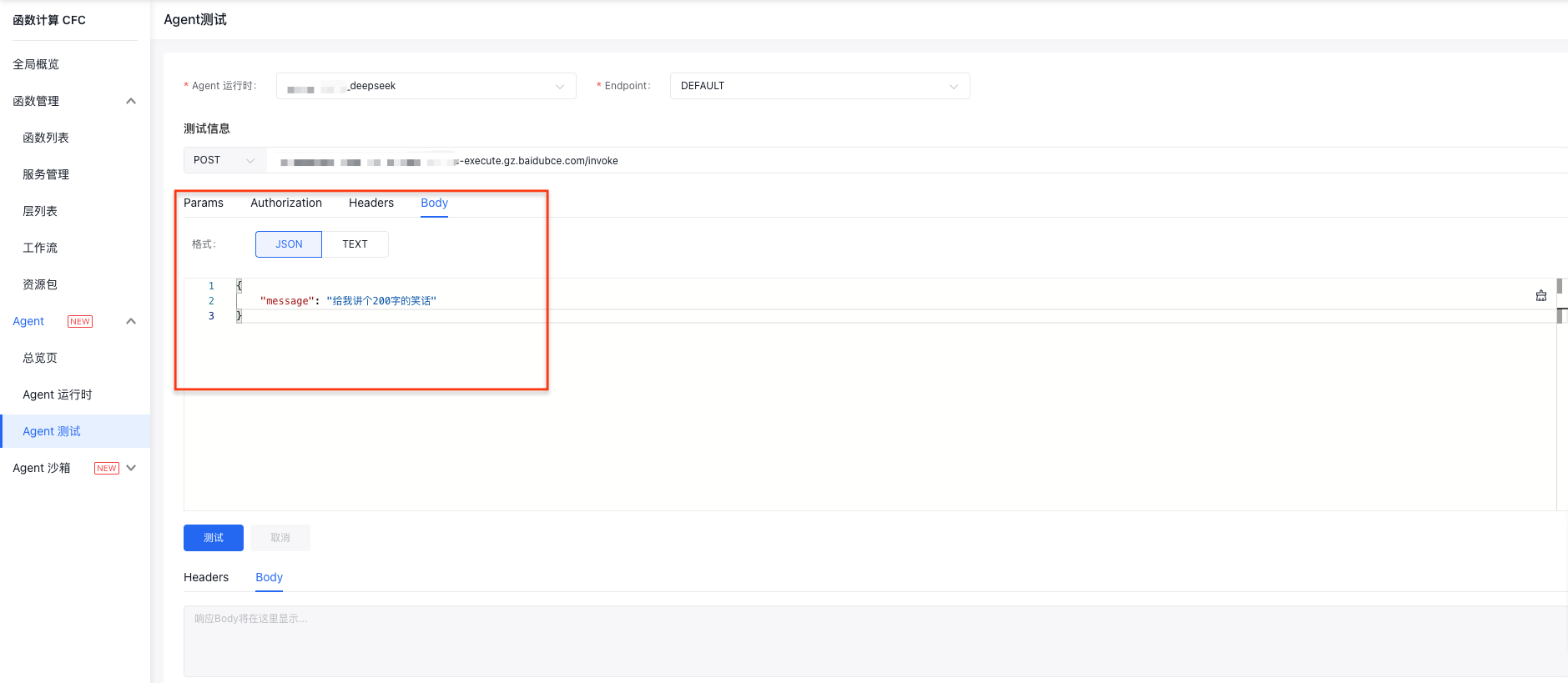Click the blue 测试 button
The image size is (1568, 683).
point(214,538)
